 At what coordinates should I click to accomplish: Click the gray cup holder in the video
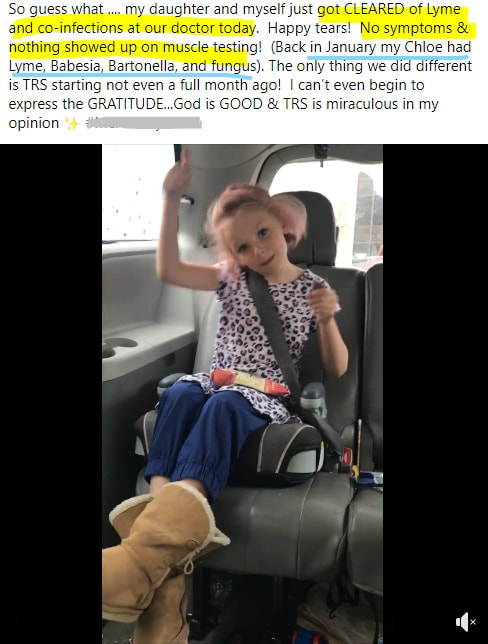[119, 346]
